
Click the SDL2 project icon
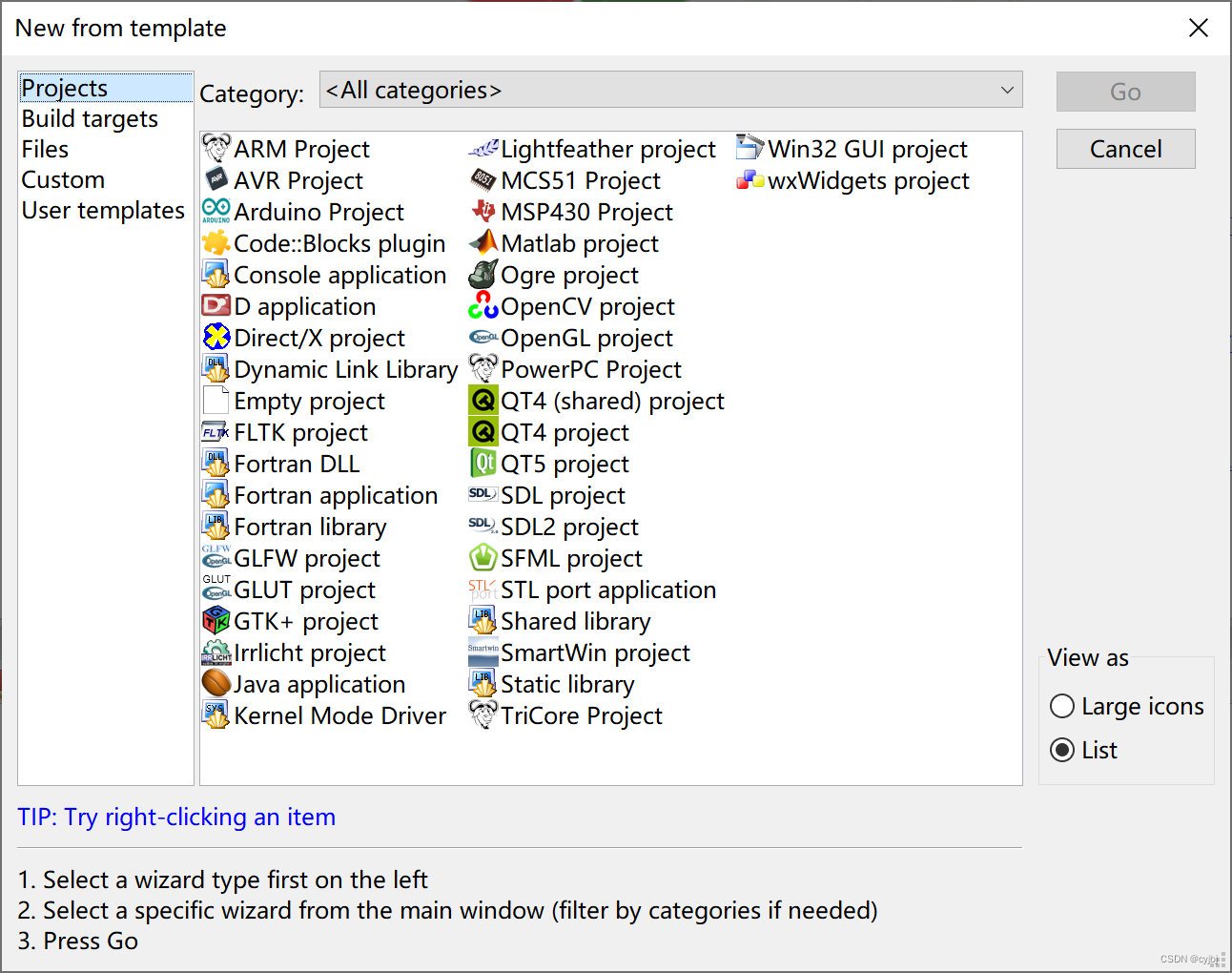pos(483,526)
